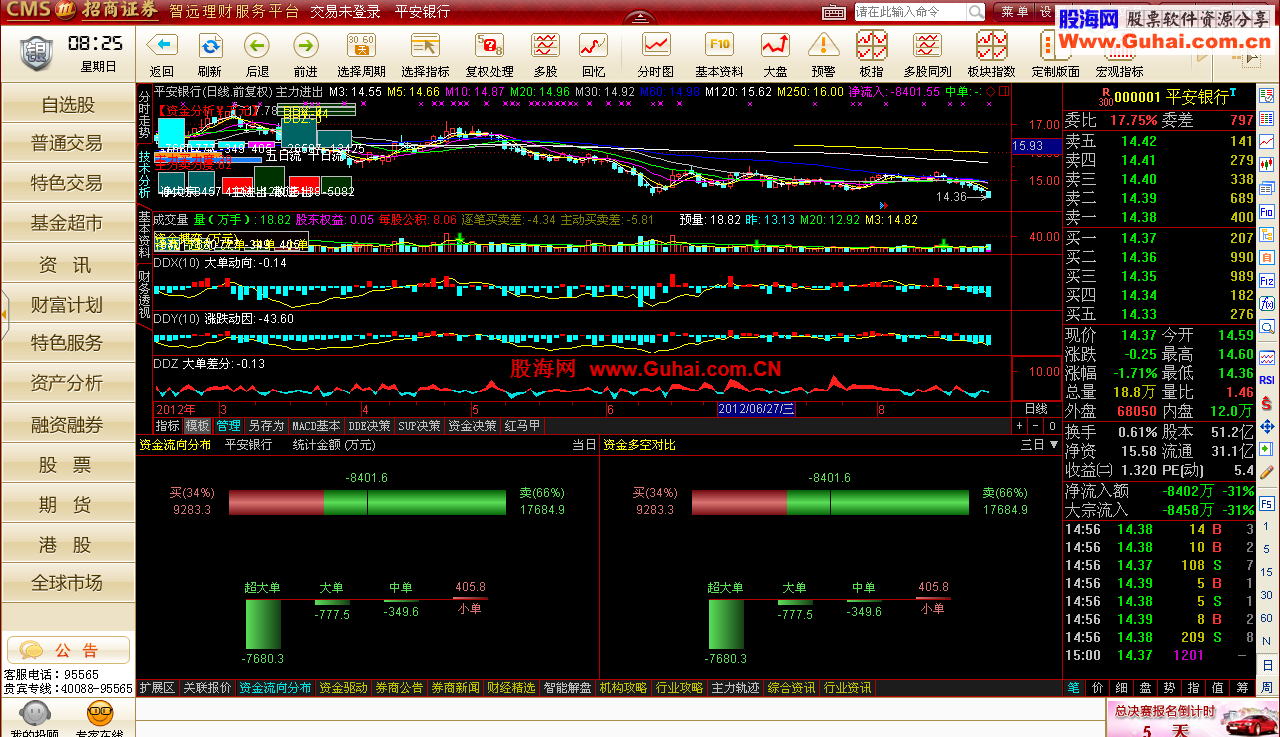The image size is (1280, 737).
Task: Click the 后退 toolbar arrow icon
Action: (x=257, y=45)
